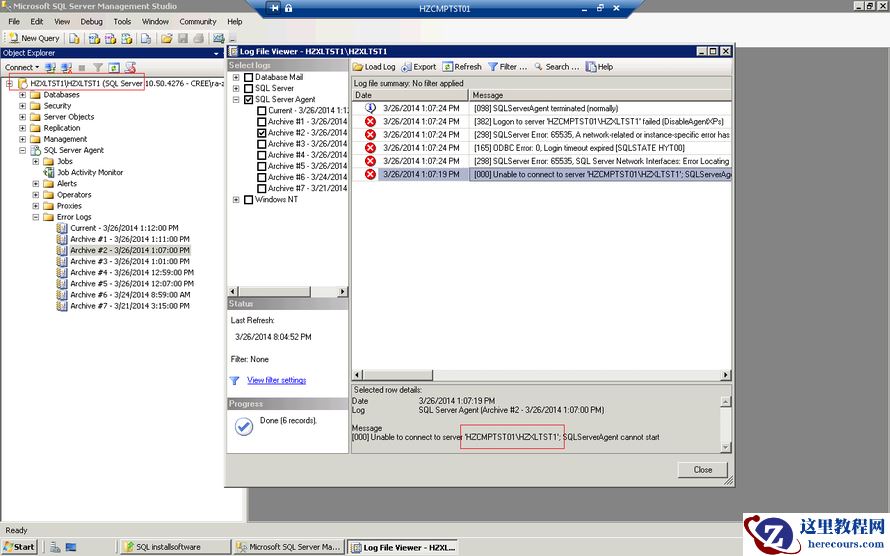890x556 pixels.
Task: Select Job Activity Monitor in Object Explorer
Action: [90, 172]
